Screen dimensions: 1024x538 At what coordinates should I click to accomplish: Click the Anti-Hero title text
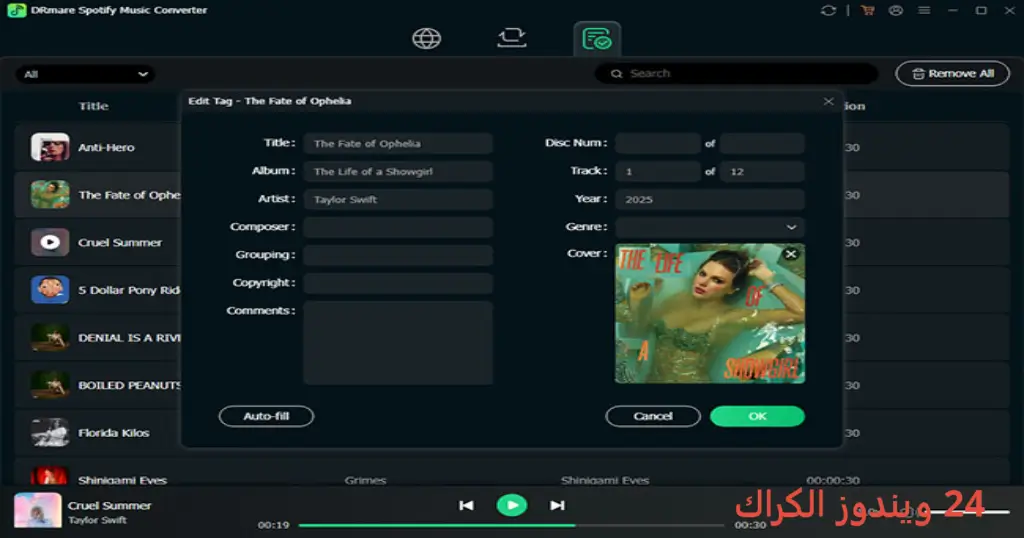106,148
